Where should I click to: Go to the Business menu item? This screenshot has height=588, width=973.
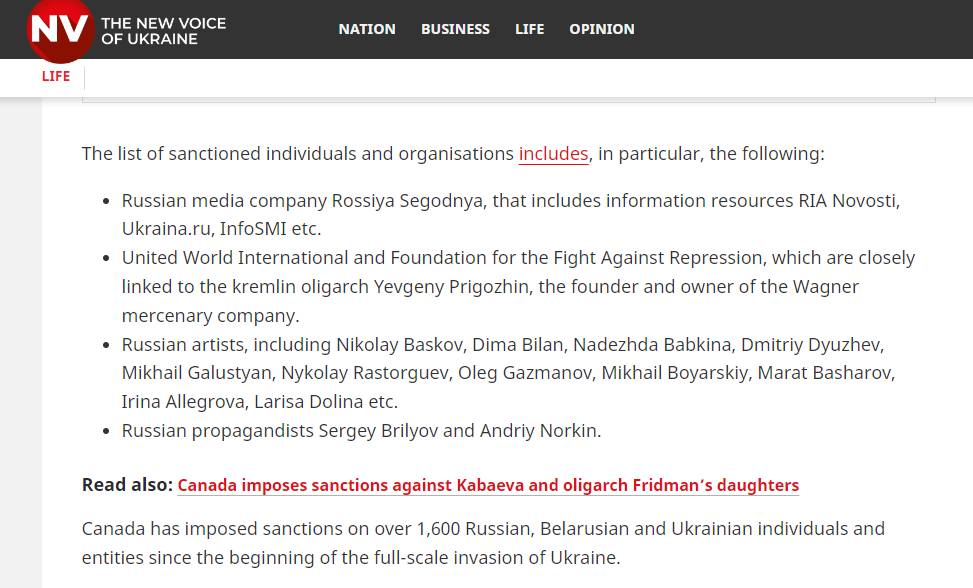pos(455,29)
